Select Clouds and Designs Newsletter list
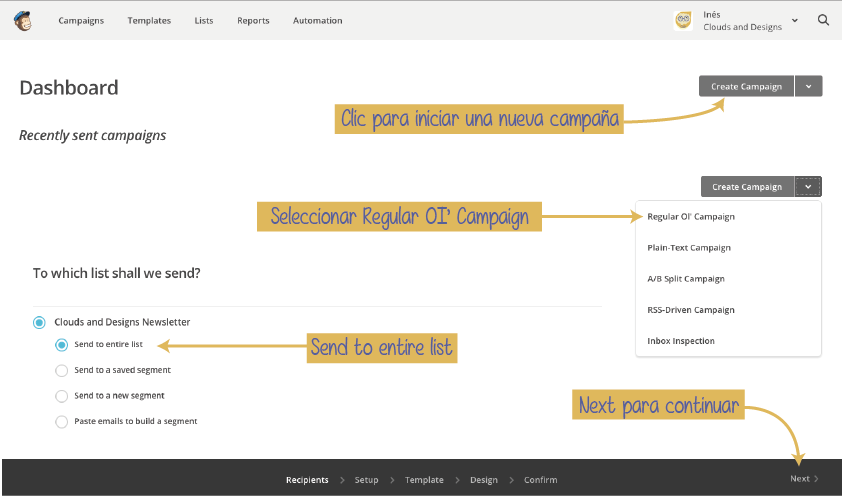The image size is (842, 496). (x=39, y=322)
